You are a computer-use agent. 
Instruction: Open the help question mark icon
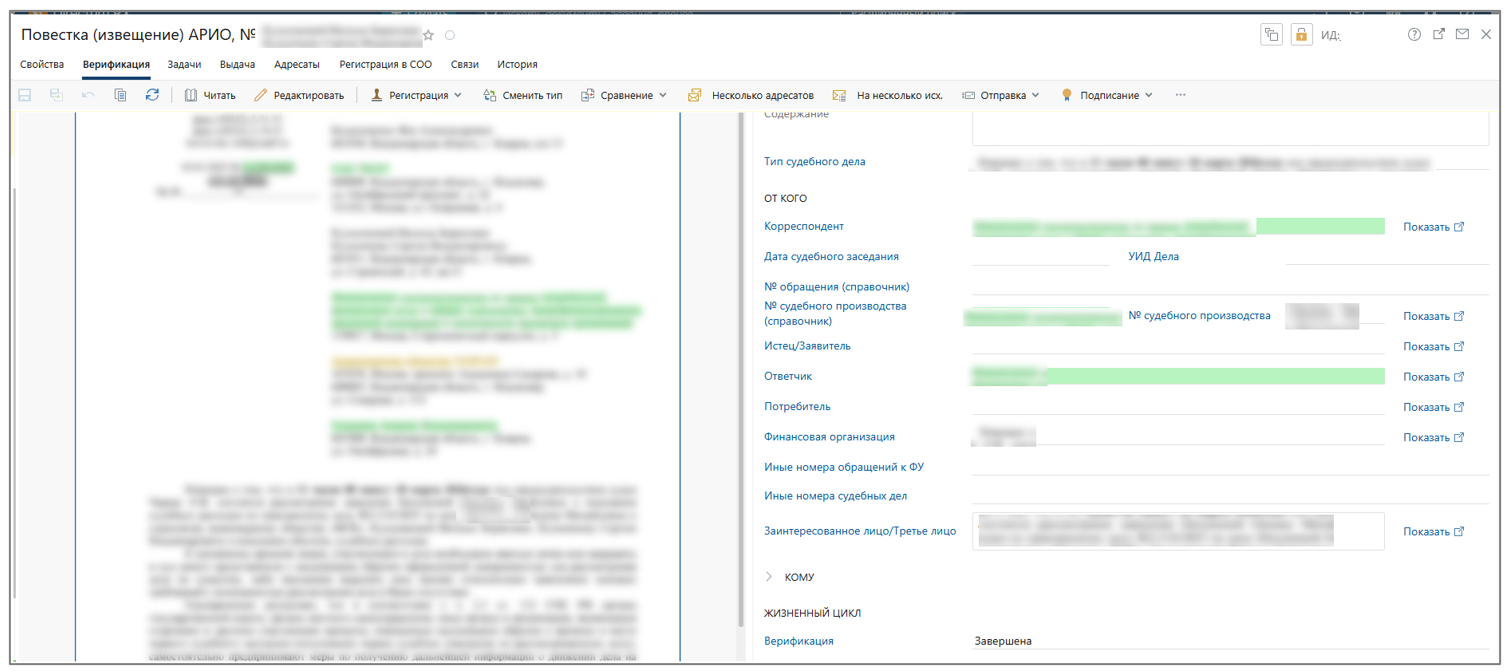tap(1414, 35)
